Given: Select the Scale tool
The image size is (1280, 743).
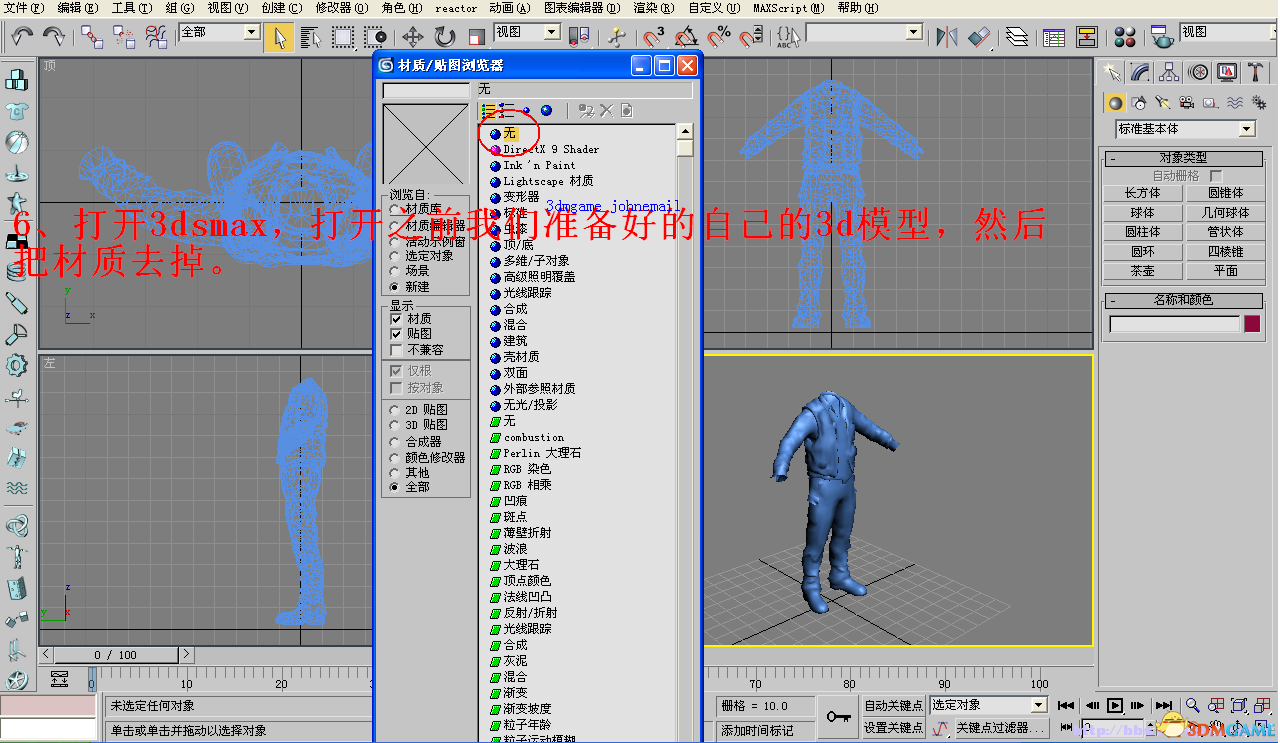Looking at the screenshot, I should pyautogui.click(x=477, y=37).
